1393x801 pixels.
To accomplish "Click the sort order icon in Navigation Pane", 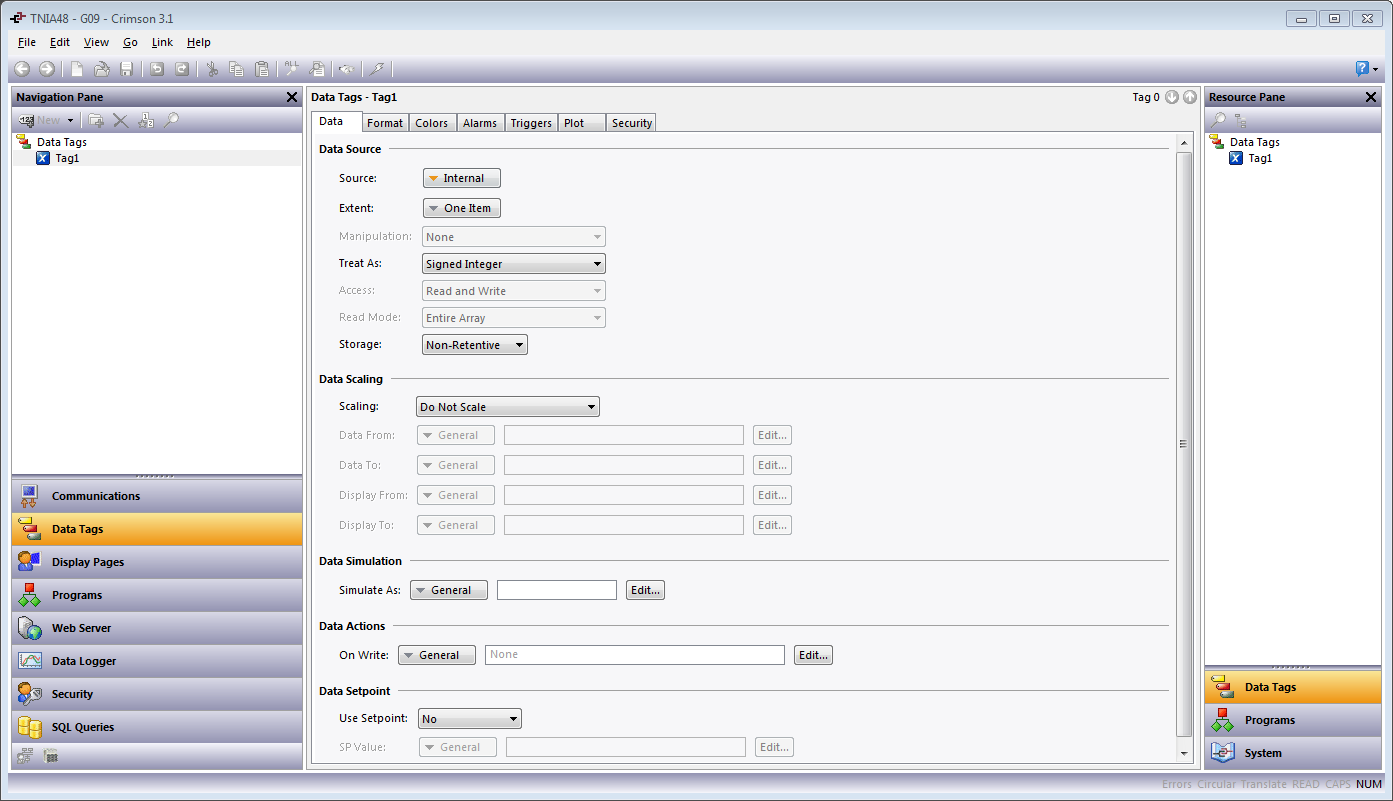I will click(x=146, y=120).
